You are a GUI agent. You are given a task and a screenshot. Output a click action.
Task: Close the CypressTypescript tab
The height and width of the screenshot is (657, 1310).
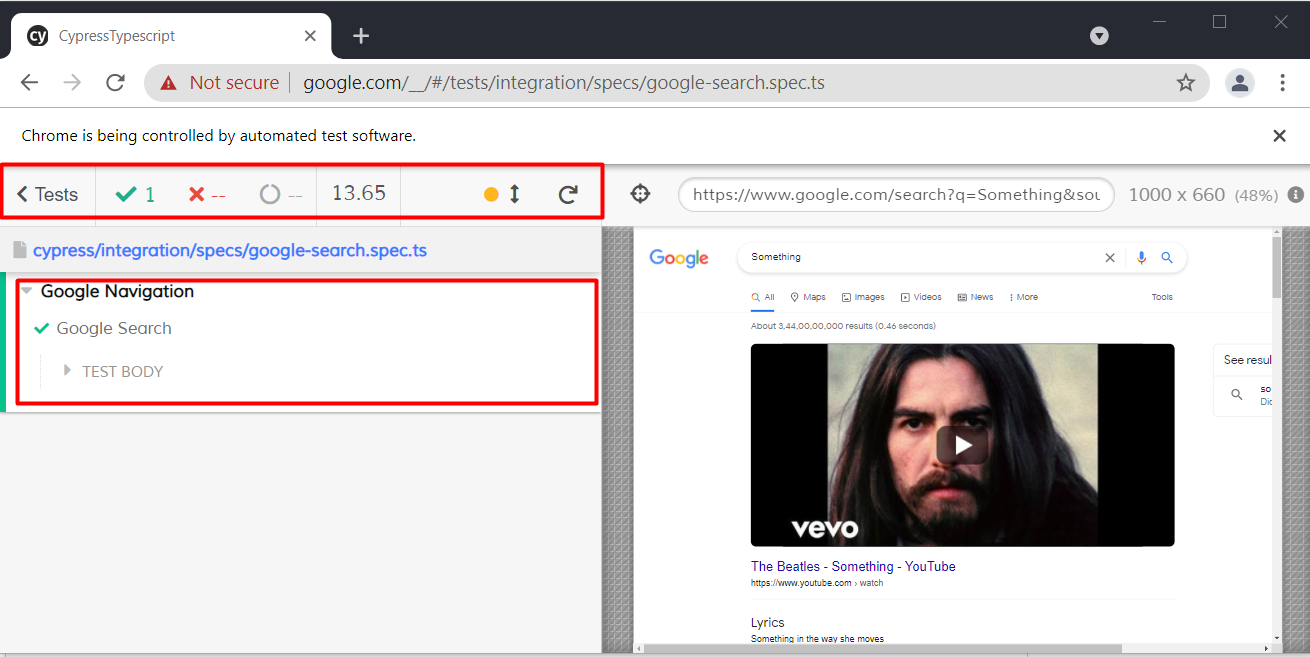(x=310, y=36)
